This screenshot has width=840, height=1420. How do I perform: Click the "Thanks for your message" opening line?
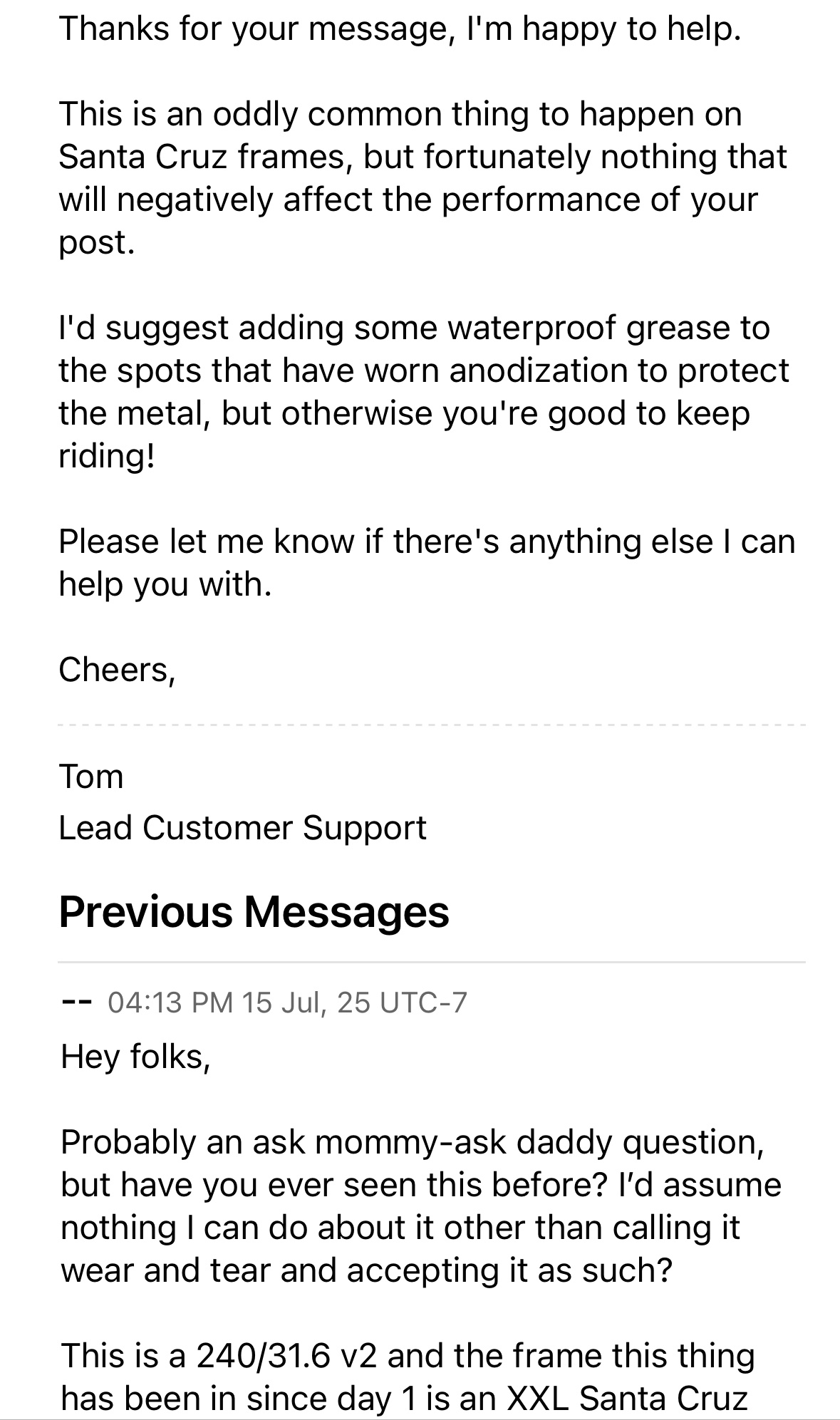[399, 29]
